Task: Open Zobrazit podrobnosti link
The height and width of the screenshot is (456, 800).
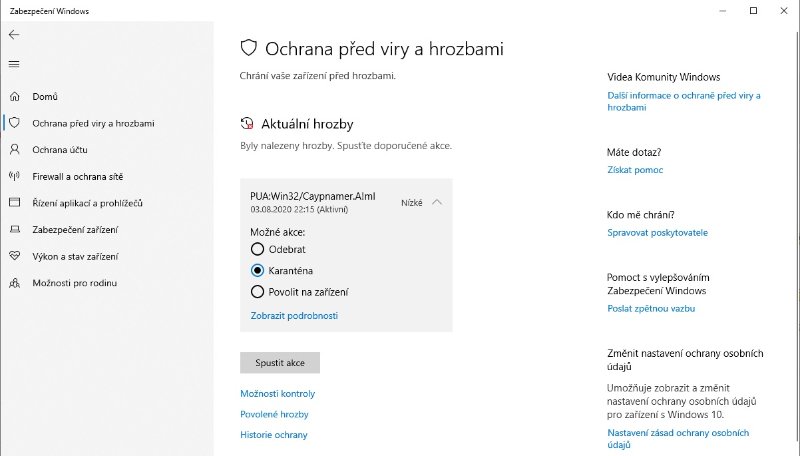Action: (294, 316)
